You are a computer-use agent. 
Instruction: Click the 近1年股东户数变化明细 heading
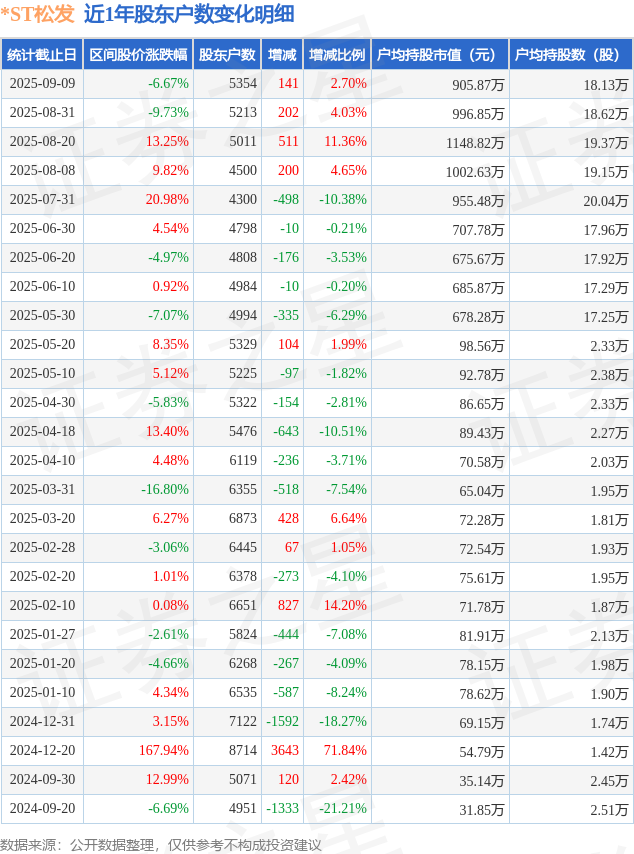(x=189, y=14)
